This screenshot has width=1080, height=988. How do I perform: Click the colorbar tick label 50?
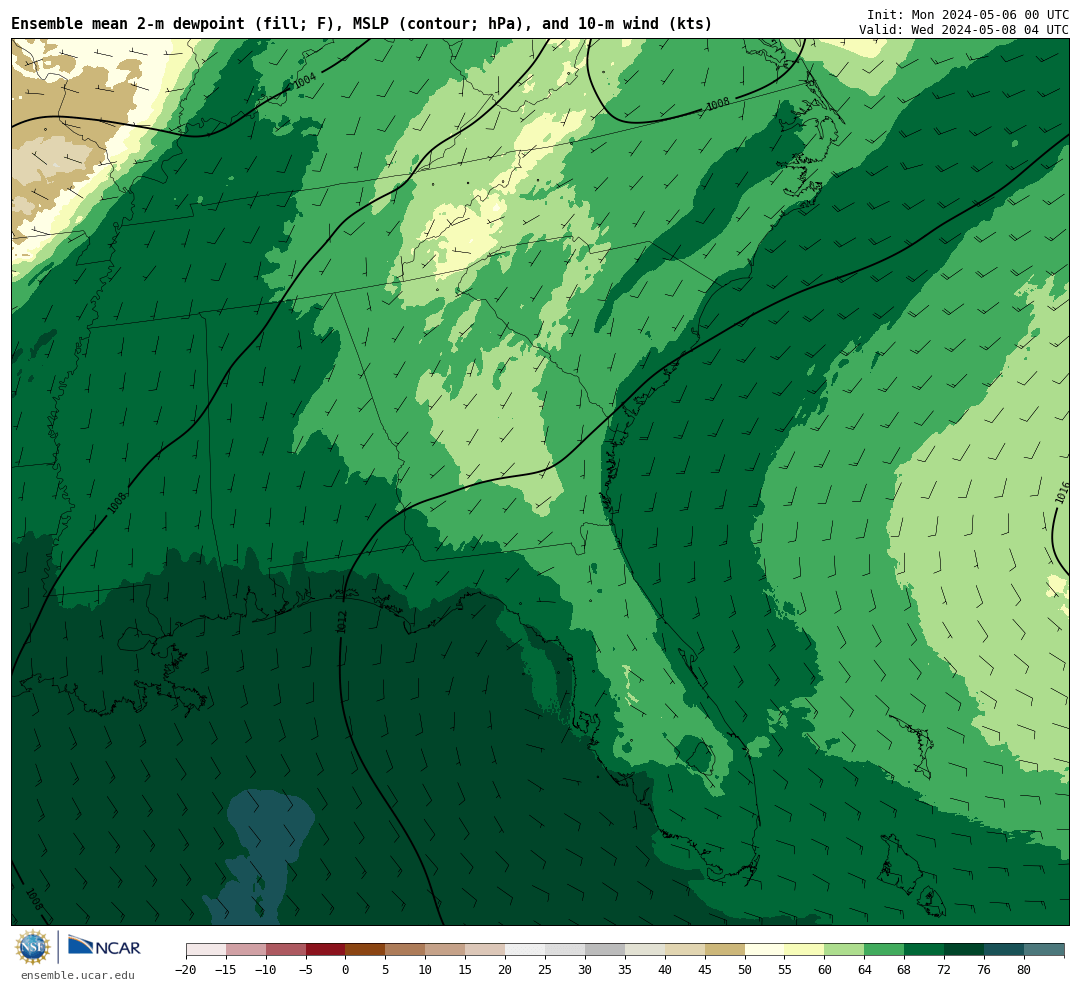[745, 969]
